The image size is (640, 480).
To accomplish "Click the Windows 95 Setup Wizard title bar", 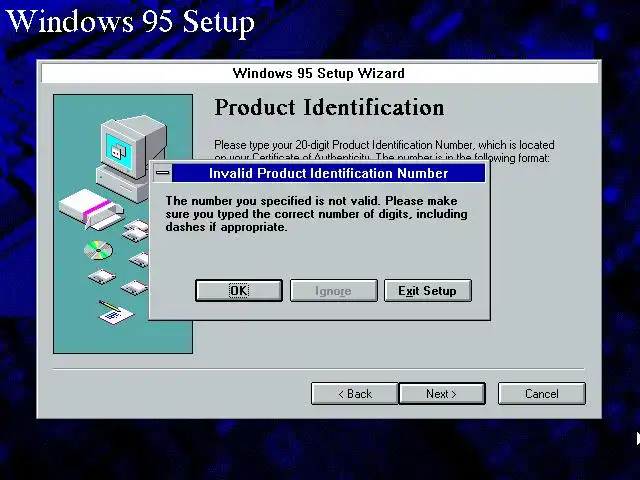I will pos(319,73).
